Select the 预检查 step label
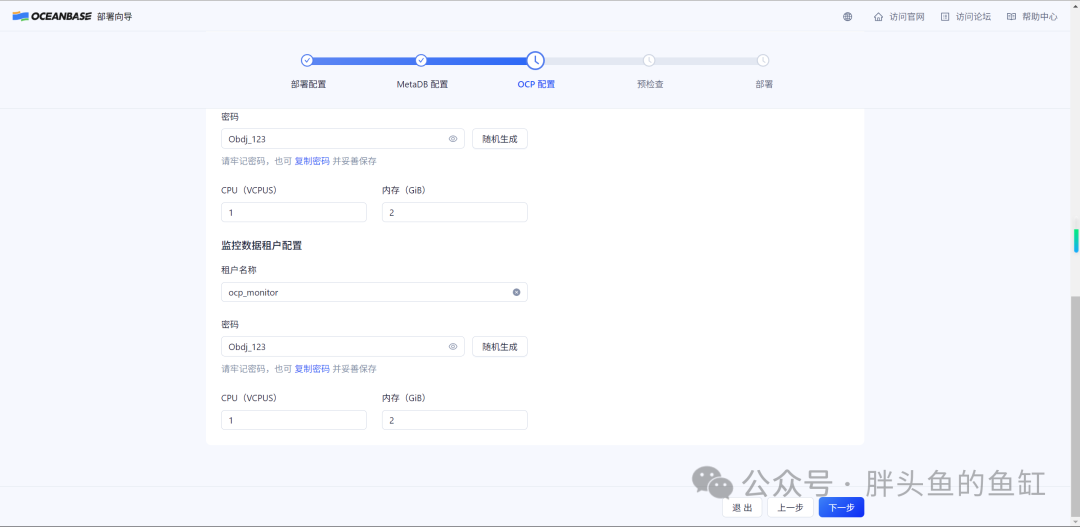This screenshot has height=527, width=1080. (650, 85)
